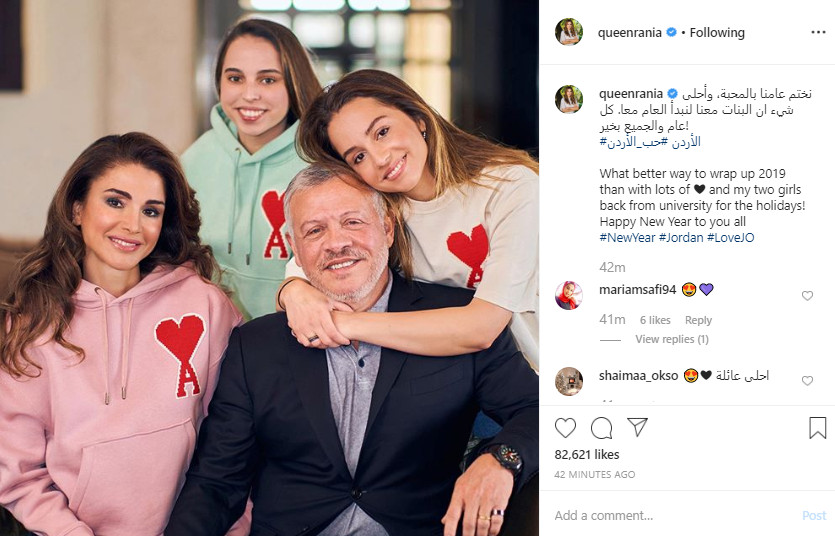View the 82,621 likes list
Viewport: 835px width, 536px height.
coord(587,455)
